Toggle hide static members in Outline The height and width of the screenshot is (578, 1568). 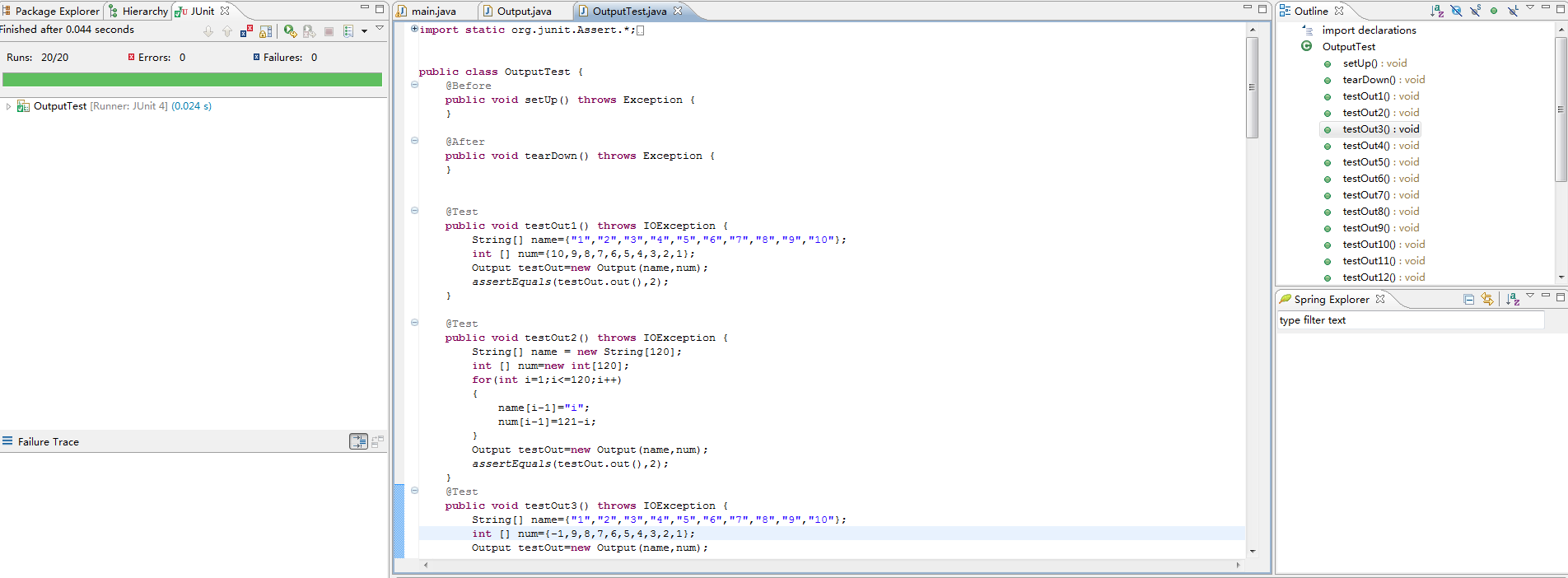(1475, 11)
